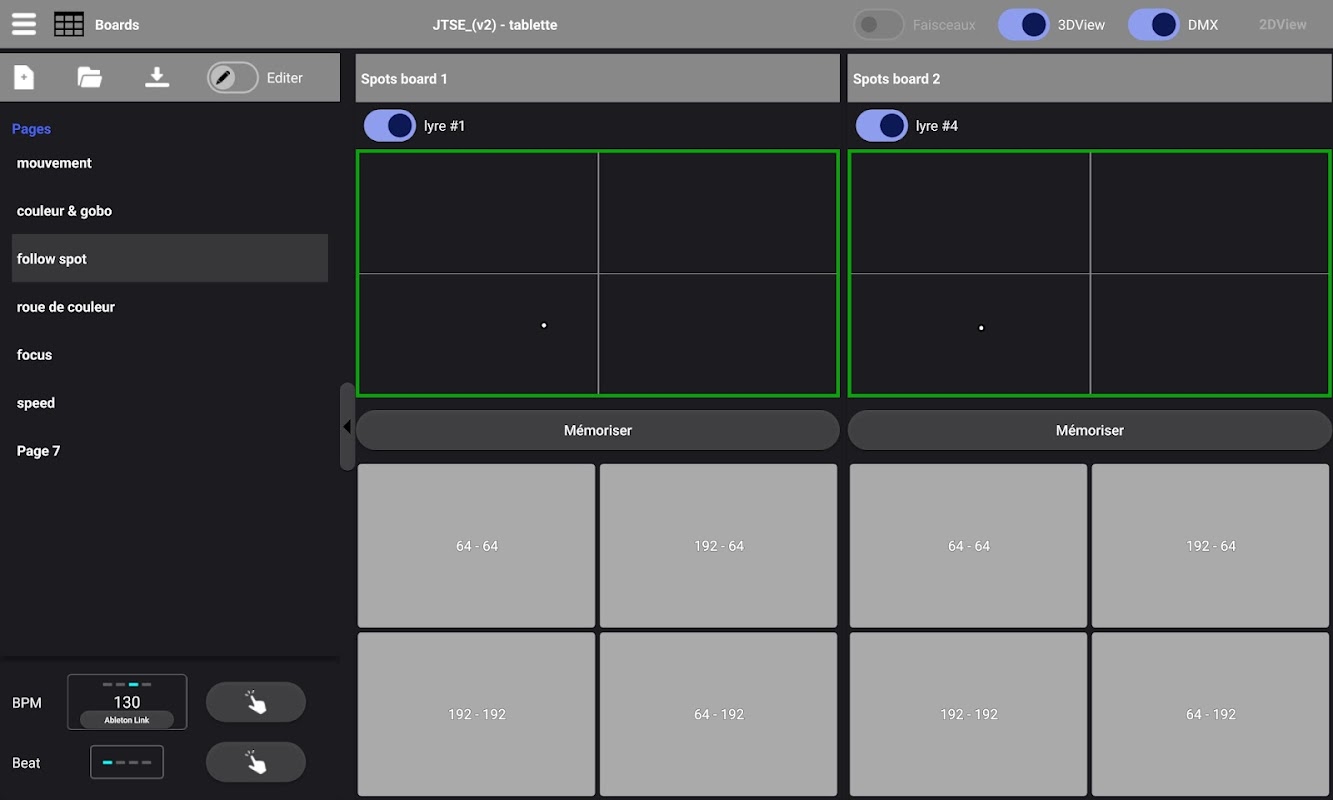Open the roue de couleur page
Image resolution: width=1333 pixels, height=800 pixels.
pos(170,307)
